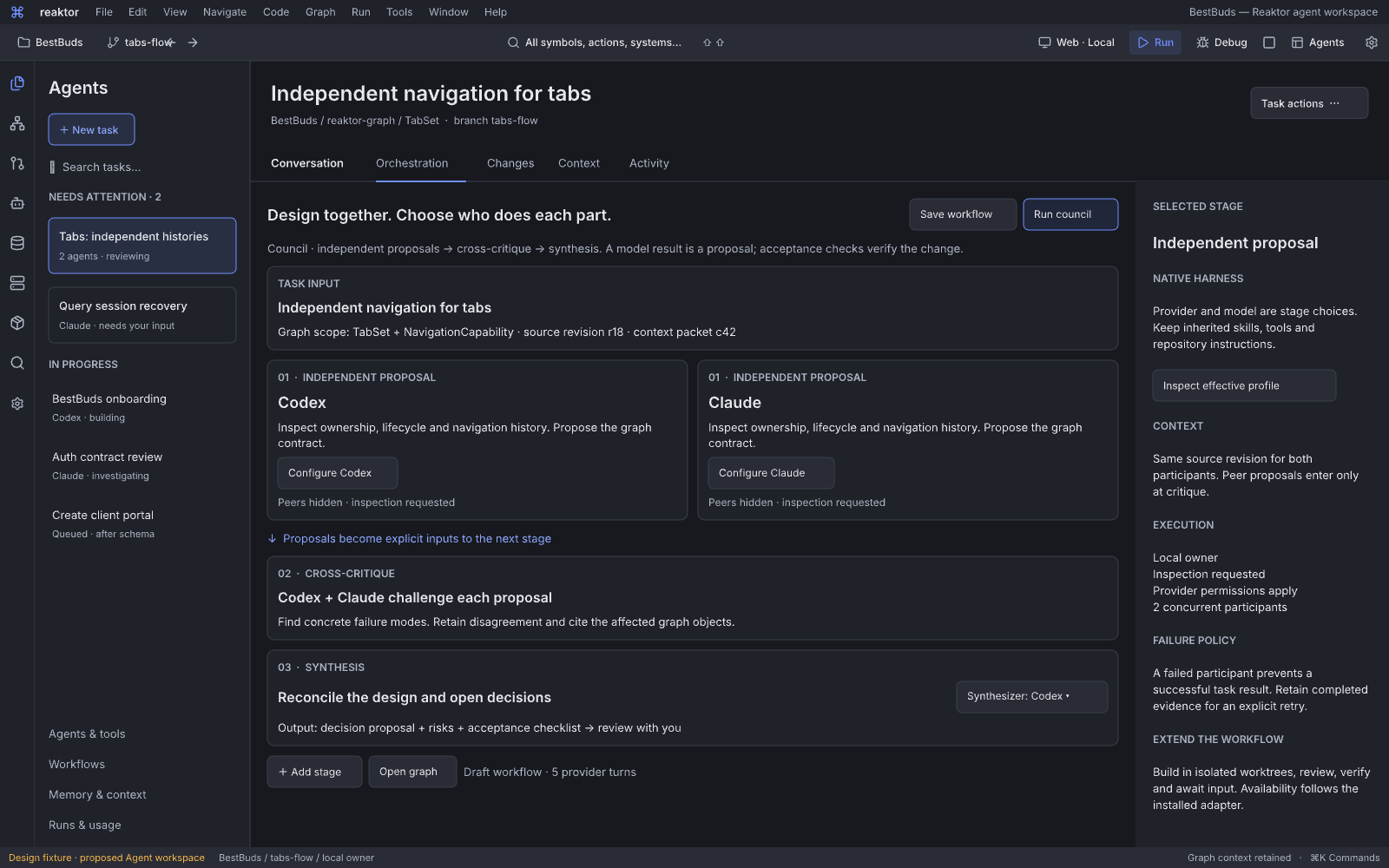Viewport: 1389px width, 868px height.
Task: Click the Add stage button
Action: (314, 772)
